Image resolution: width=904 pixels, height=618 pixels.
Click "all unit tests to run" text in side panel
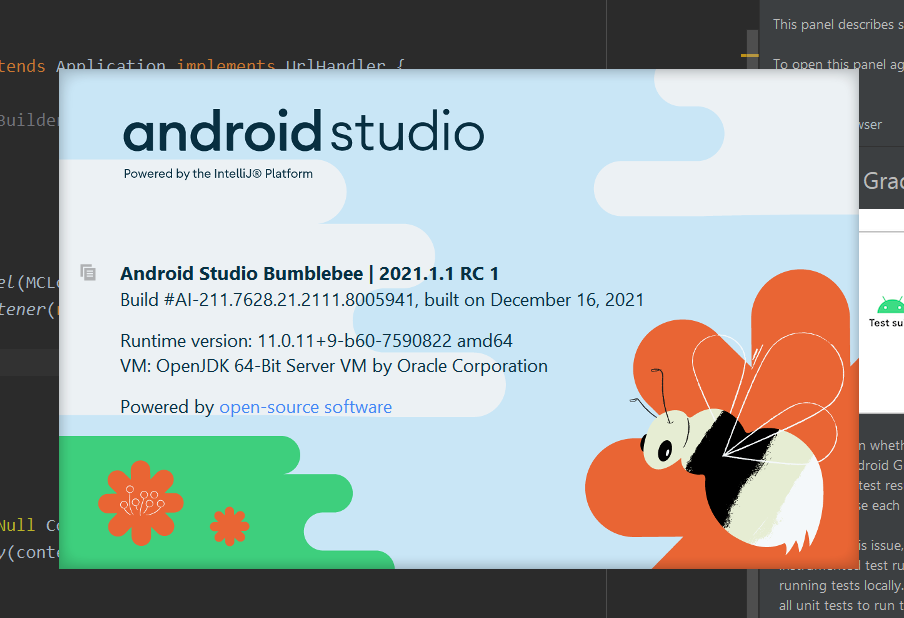click(x=837, y=605)
